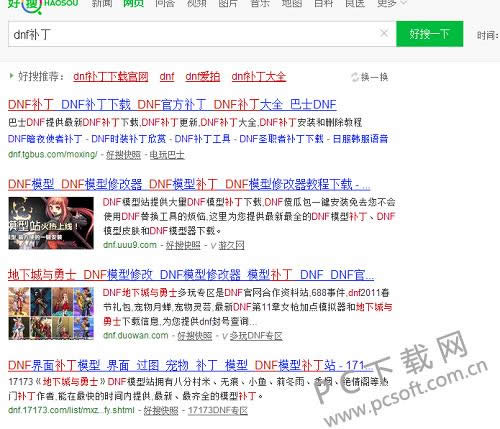Viewport: 500px width, 429px height.
Task: Click the V verified badge beside 多玩DNF专区
Action: (x=225, y=336)
